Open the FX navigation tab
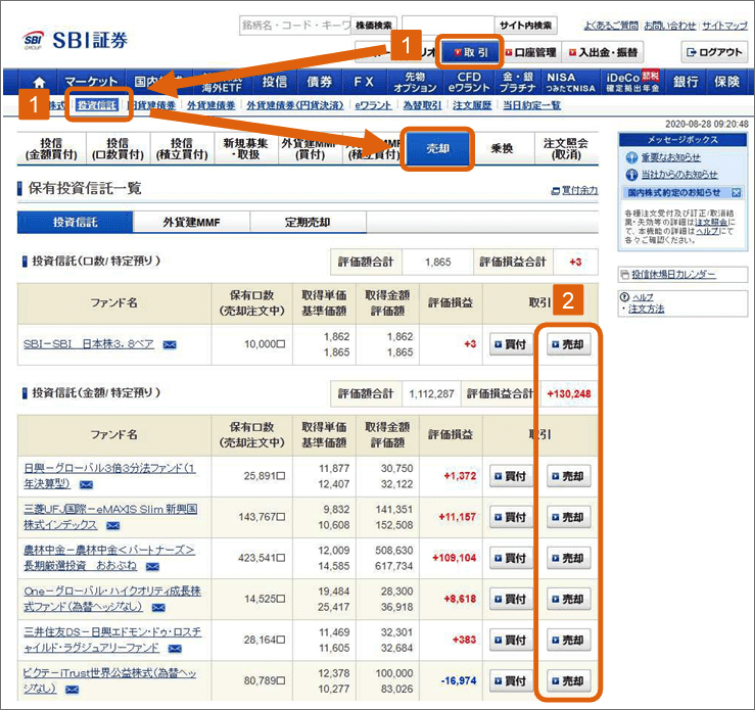The image size is (755, 710). pos(364,81)
